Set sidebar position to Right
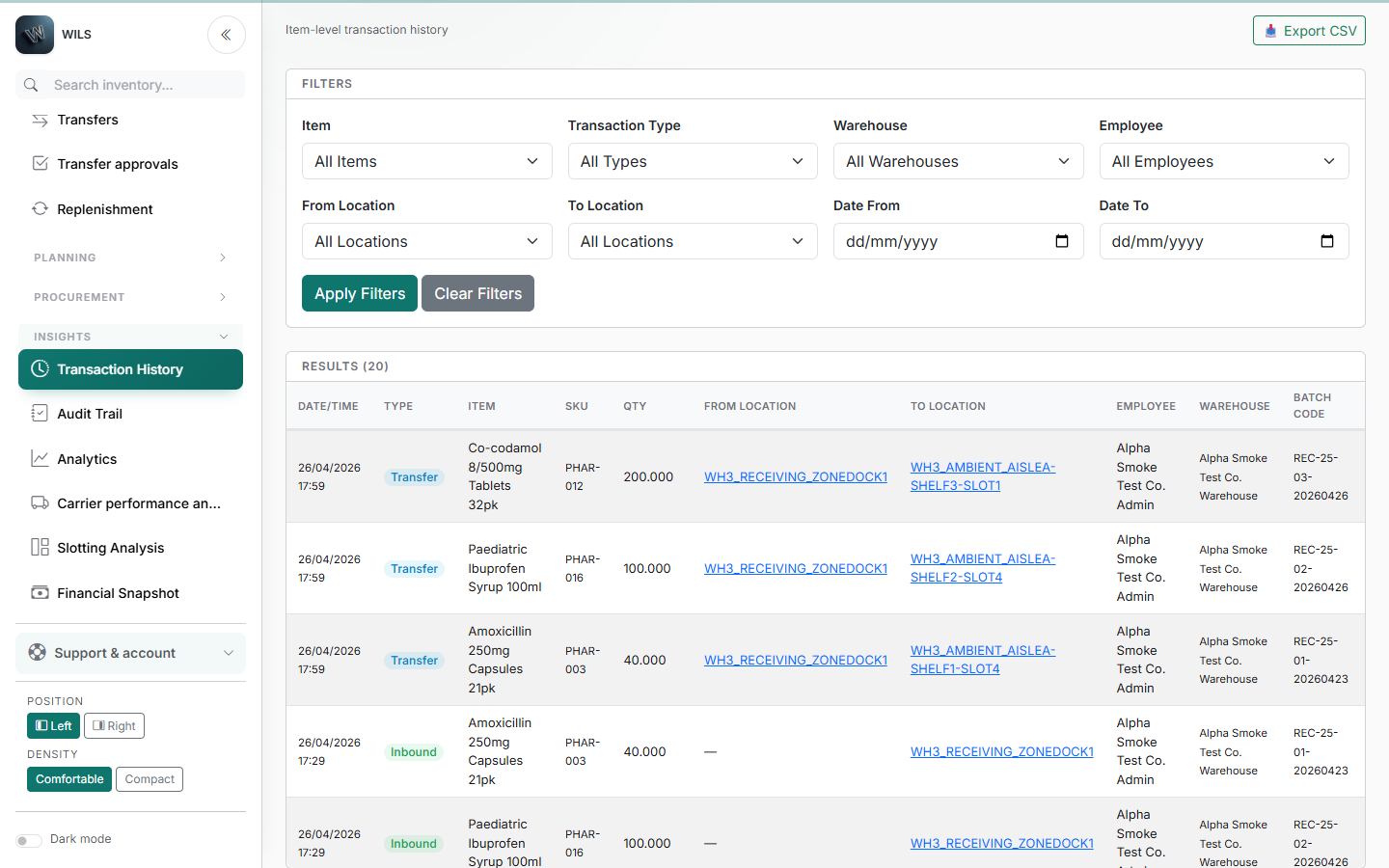 pyautogui.click(x=114, y=726)
